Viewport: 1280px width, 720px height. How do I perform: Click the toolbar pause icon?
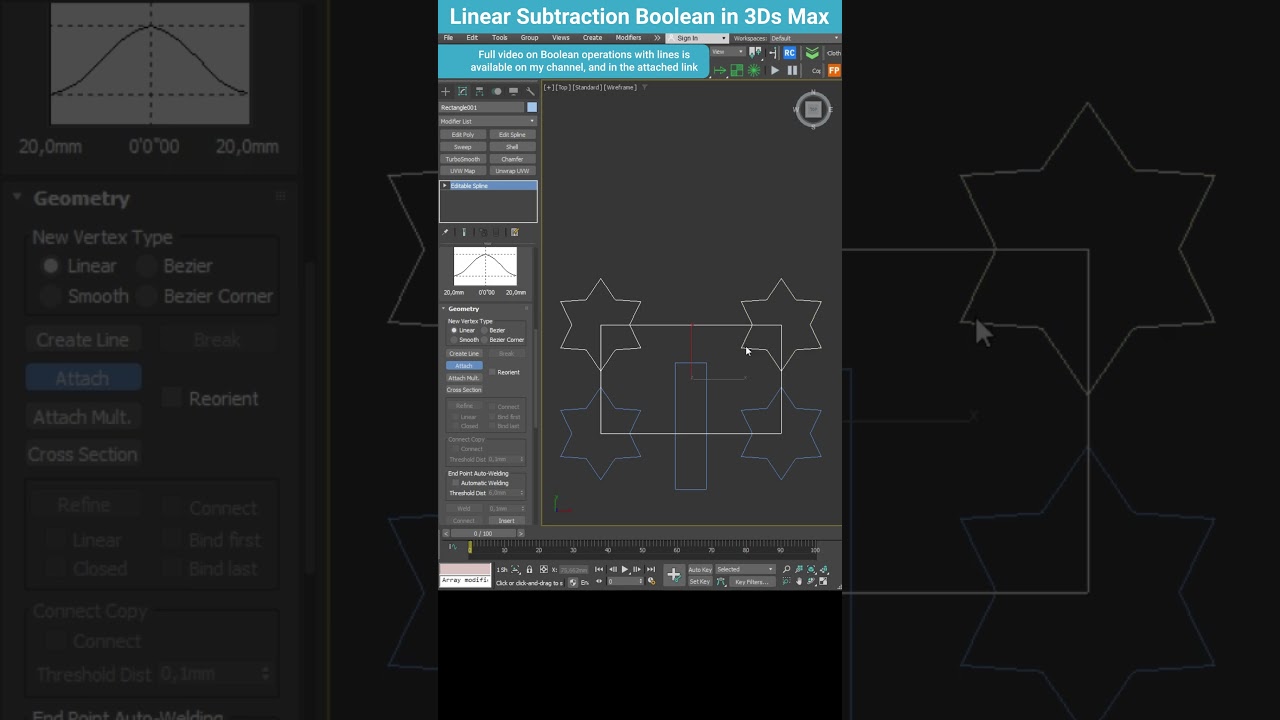point(792,70)
